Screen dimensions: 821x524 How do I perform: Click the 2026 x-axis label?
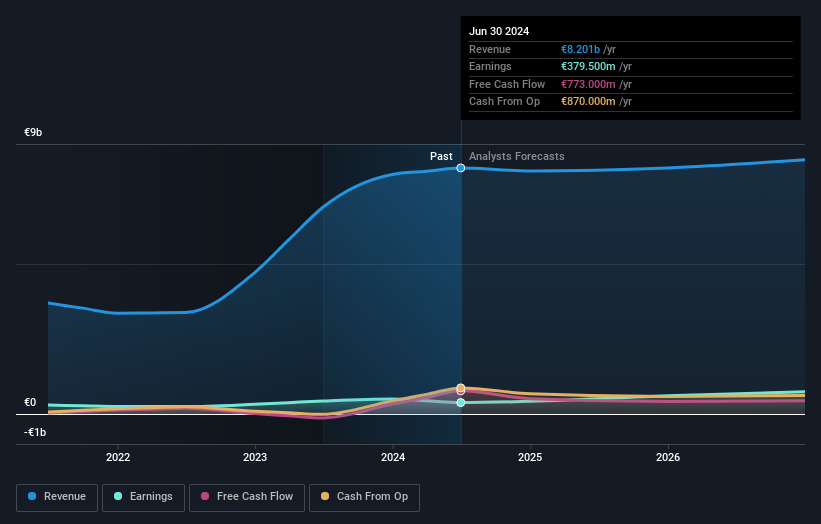[x=668, y=458]
